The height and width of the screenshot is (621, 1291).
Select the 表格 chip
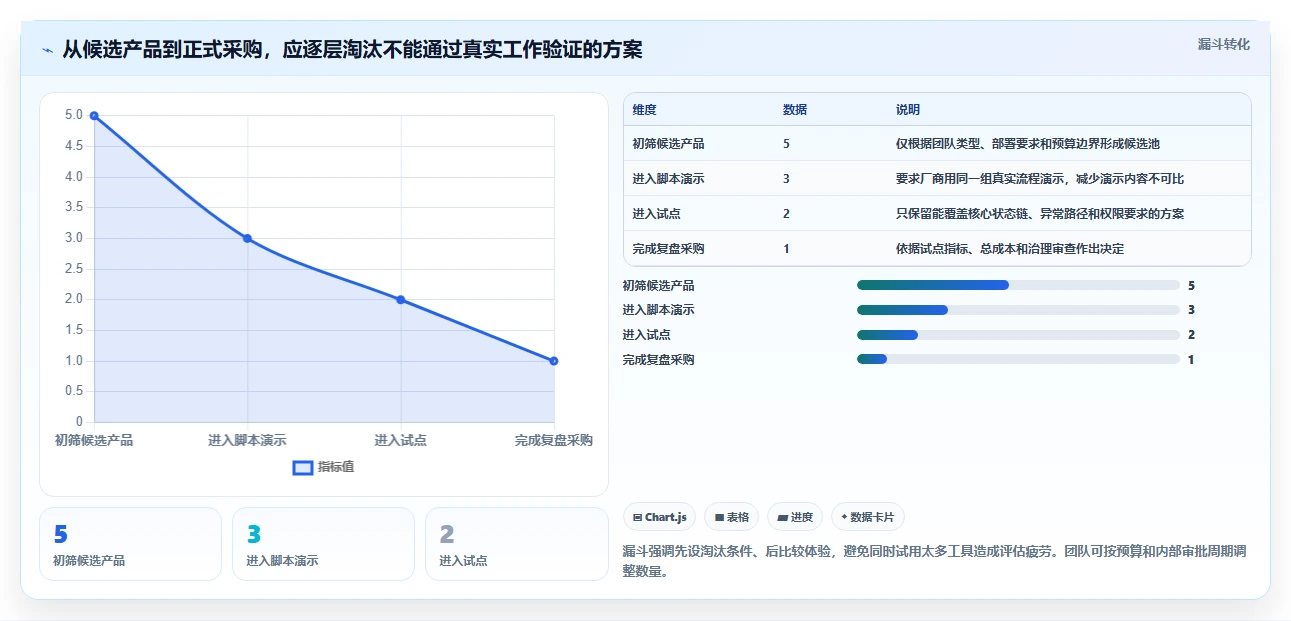point(731,517)
